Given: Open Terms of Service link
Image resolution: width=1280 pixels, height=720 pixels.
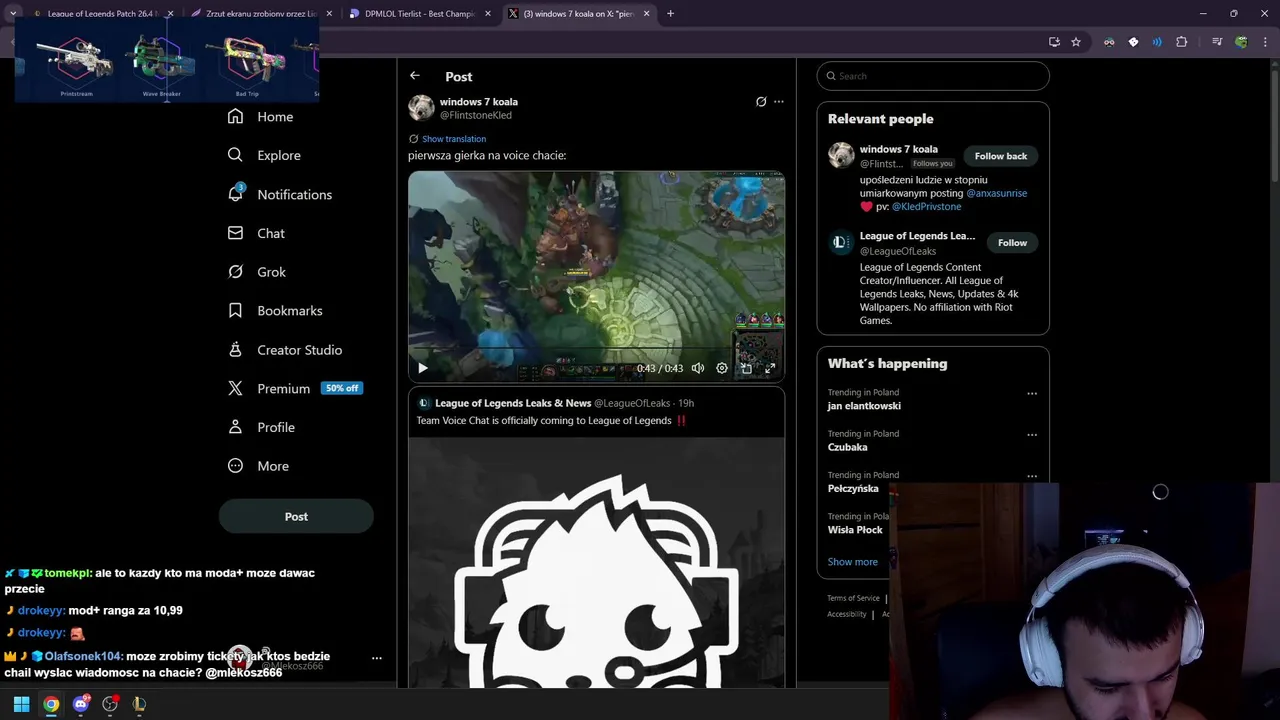Looking at the screenshot, I should (x=853, y=598).
